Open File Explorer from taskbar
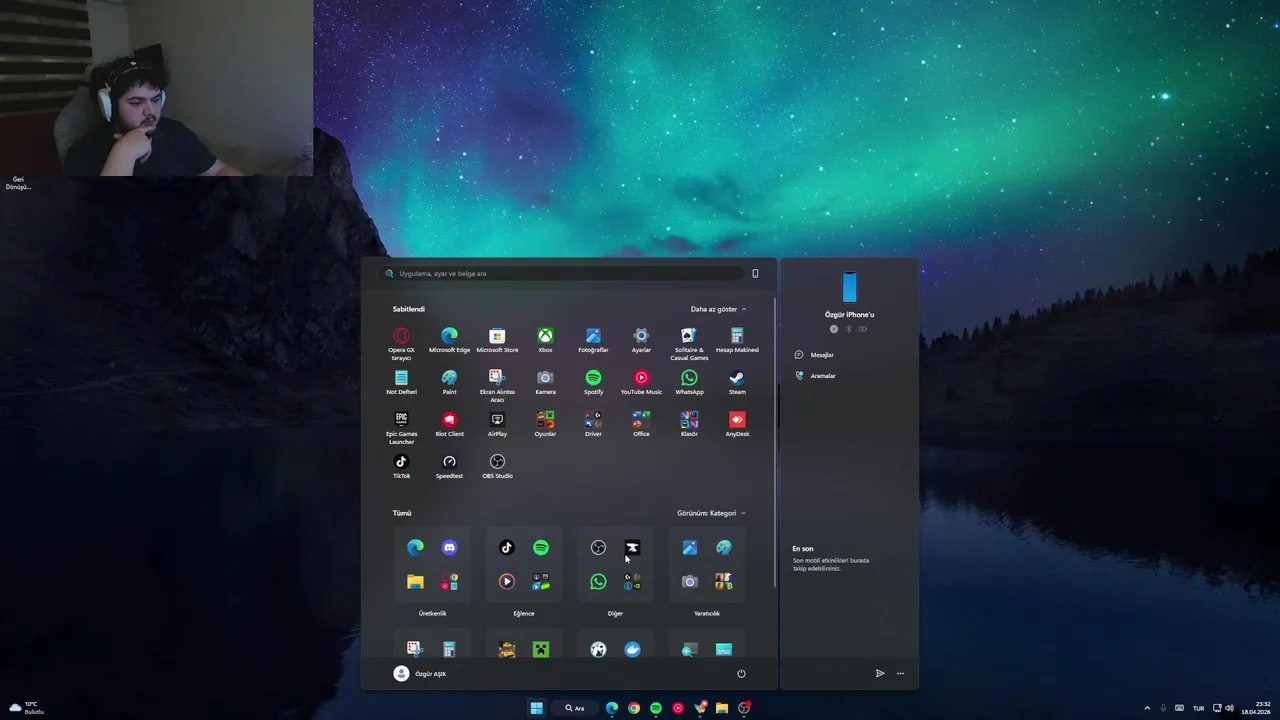This screenshot has height=720, width=1280. pyautogui.click(x=722, y=708)
